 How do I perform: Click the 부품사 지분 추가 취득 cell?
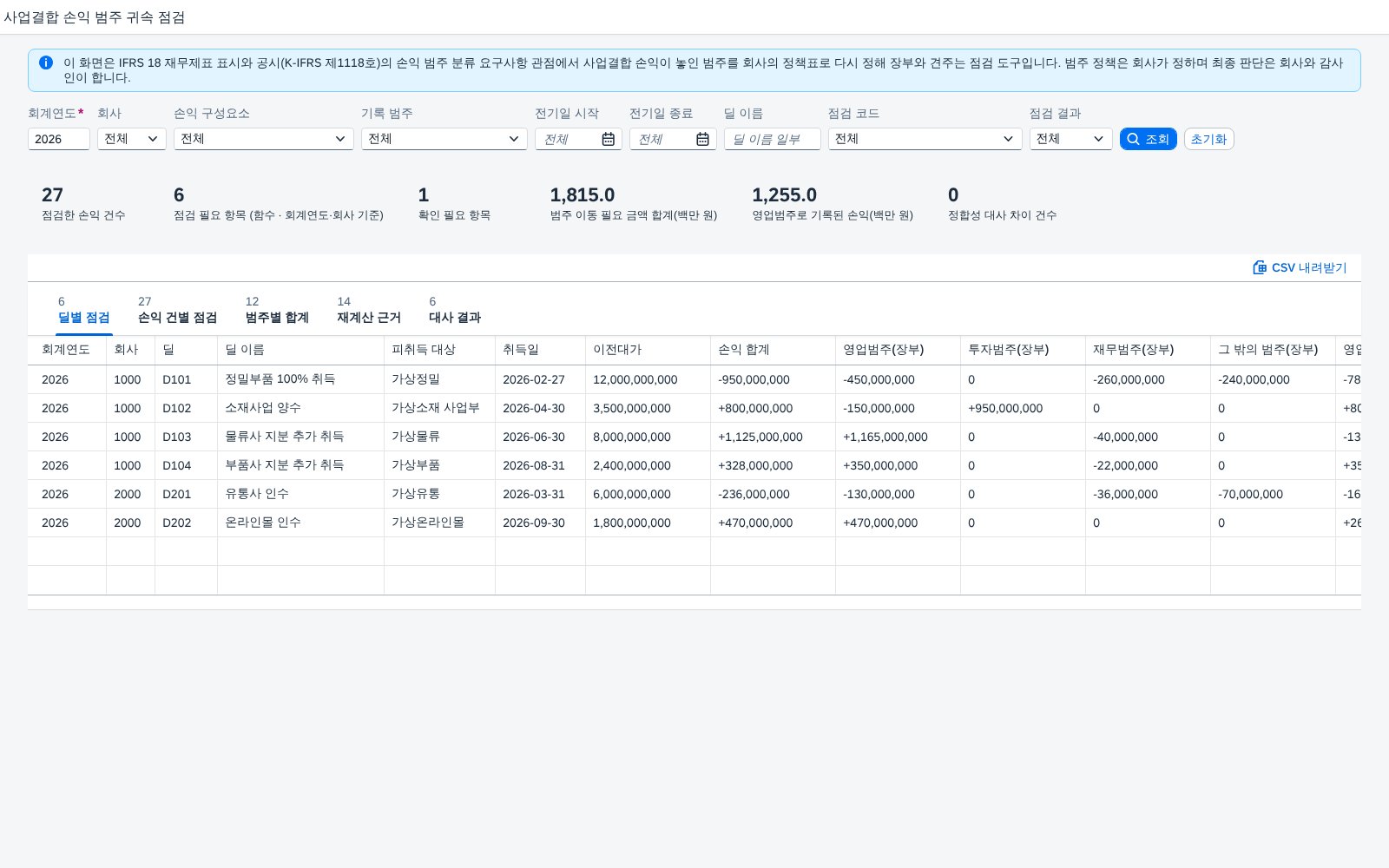point(300,465)
